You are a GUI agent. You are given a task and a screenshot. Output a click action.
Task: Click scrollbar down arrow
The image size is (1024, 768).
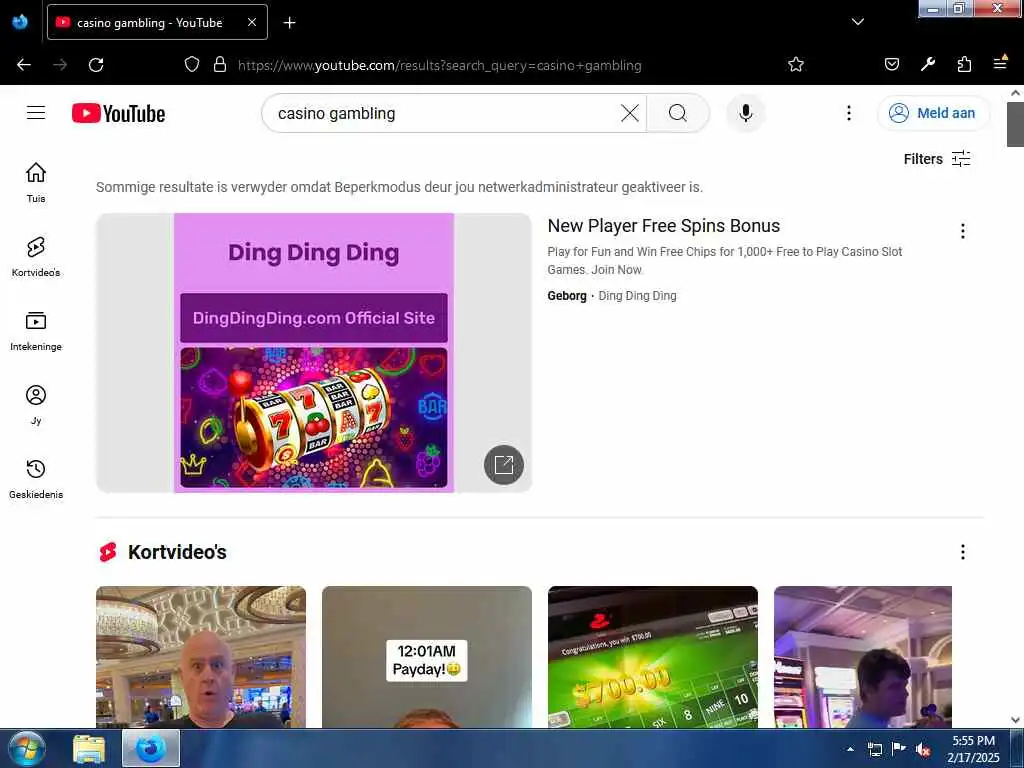pyautogui.click(x=1015, y=720)
